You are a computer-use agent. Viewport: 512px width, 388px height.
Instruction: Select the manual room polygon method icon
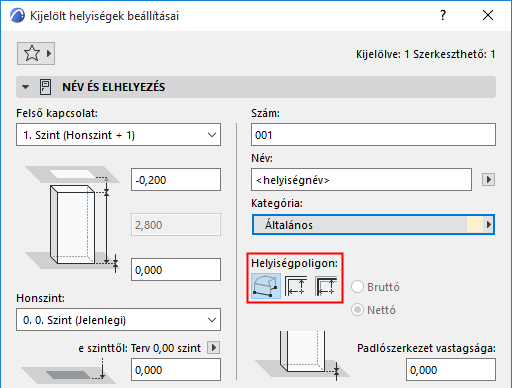click(x=266, y=286)
